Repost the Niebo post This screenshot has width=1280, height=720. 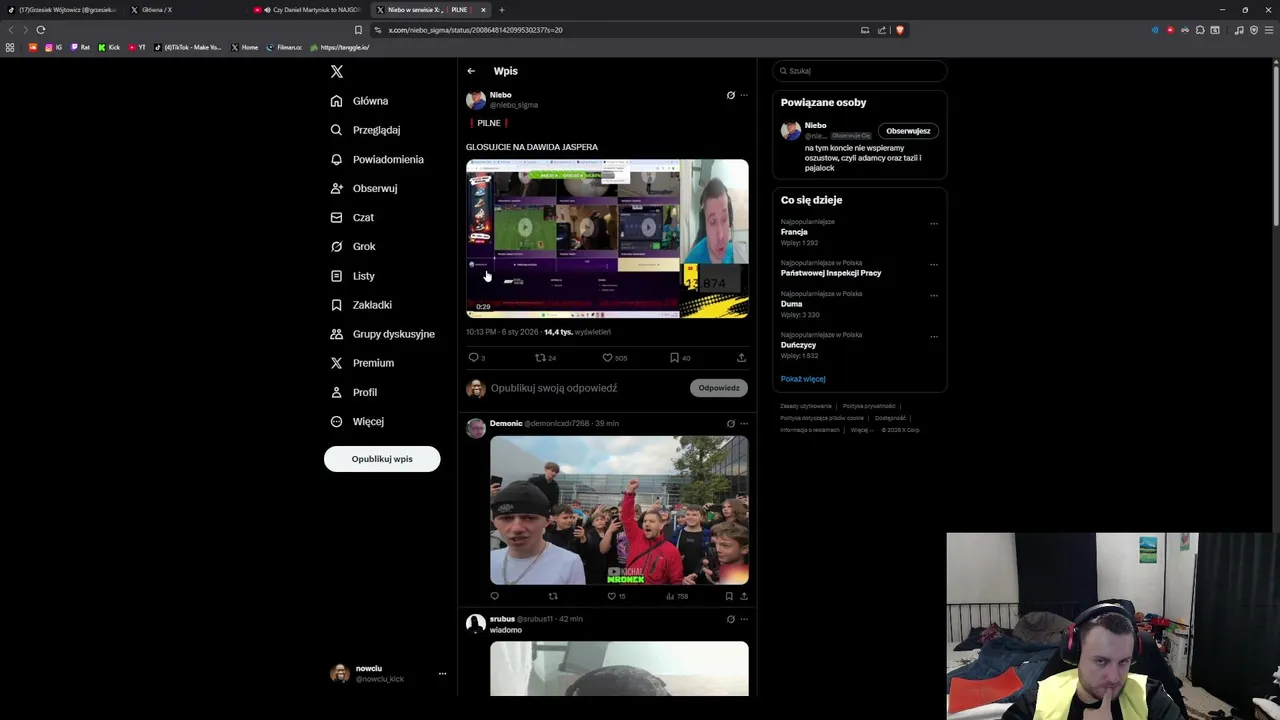coord(540,357)
